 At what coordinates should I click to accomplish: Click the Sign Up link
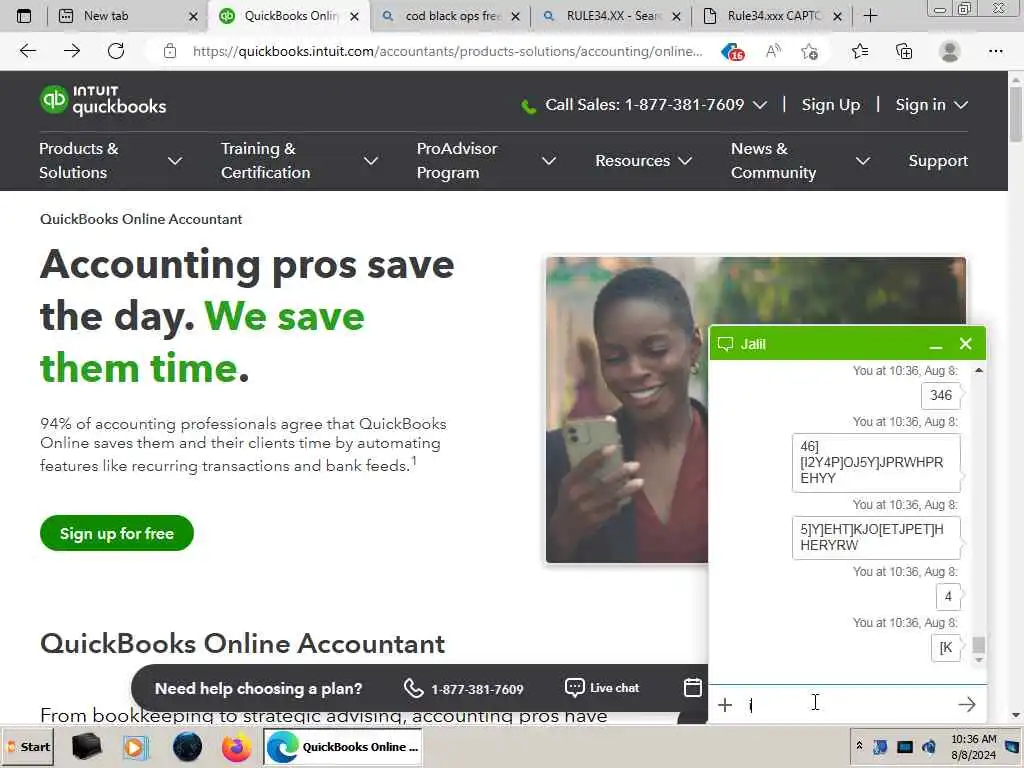831,104
